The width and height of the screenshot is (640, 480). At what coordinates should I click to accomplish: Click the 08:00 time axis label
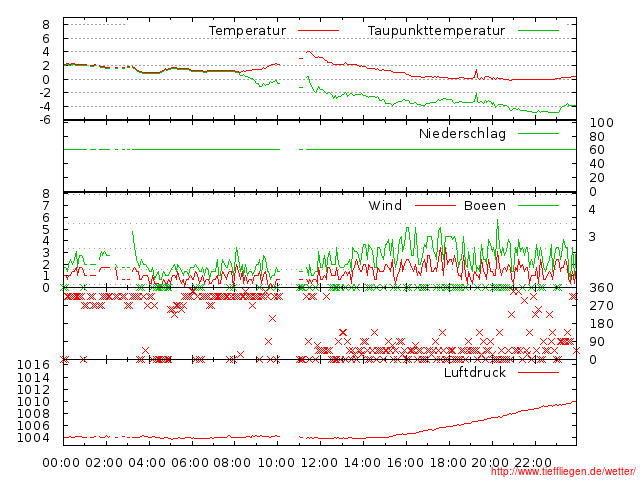point(232,463)
